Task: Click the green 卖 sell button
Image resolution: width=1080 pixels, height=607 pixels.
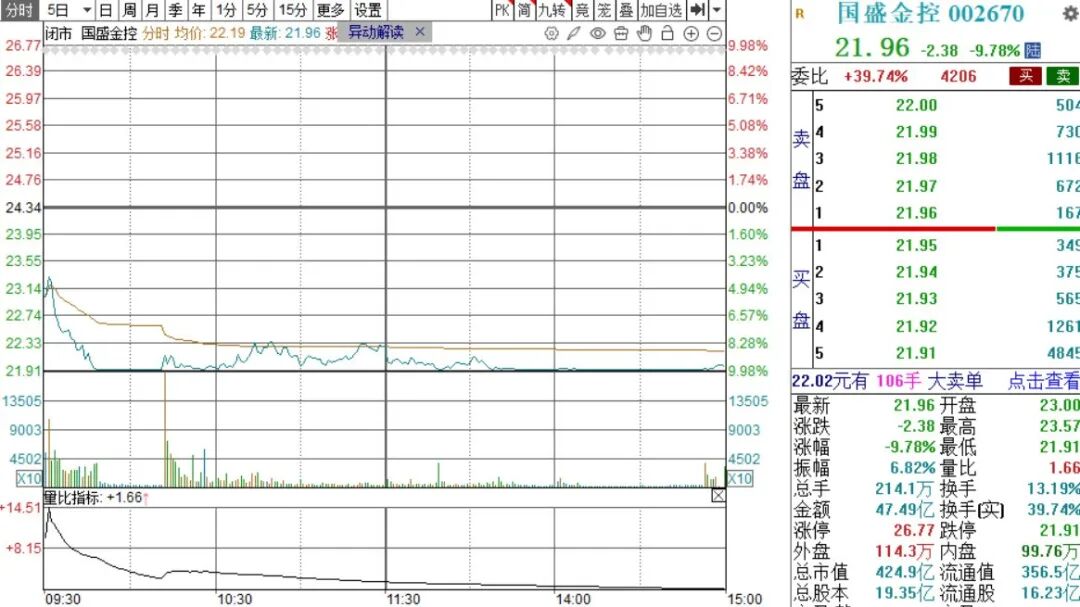Action: 1062,76
